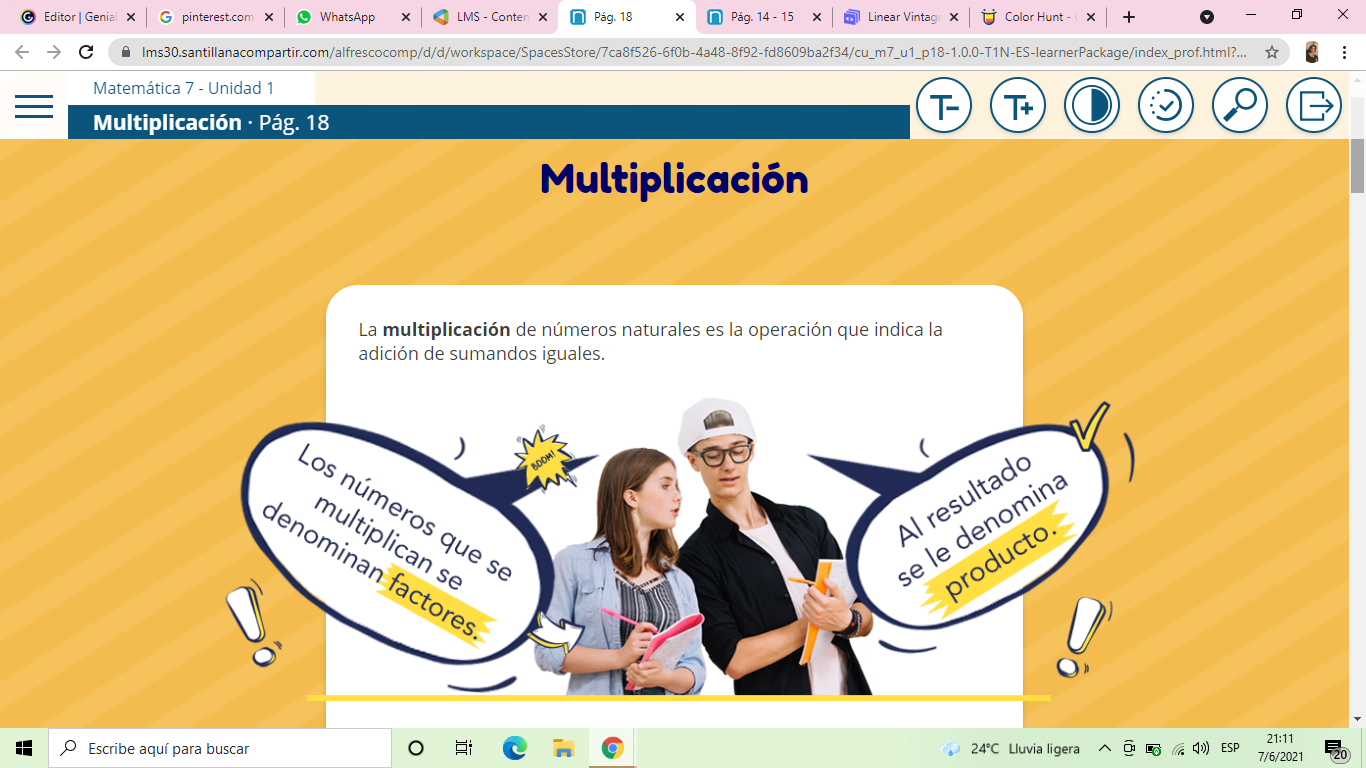Click the exit lesson icon
The height and width of the screenshot is (768, 1366).
point(1313,105)
